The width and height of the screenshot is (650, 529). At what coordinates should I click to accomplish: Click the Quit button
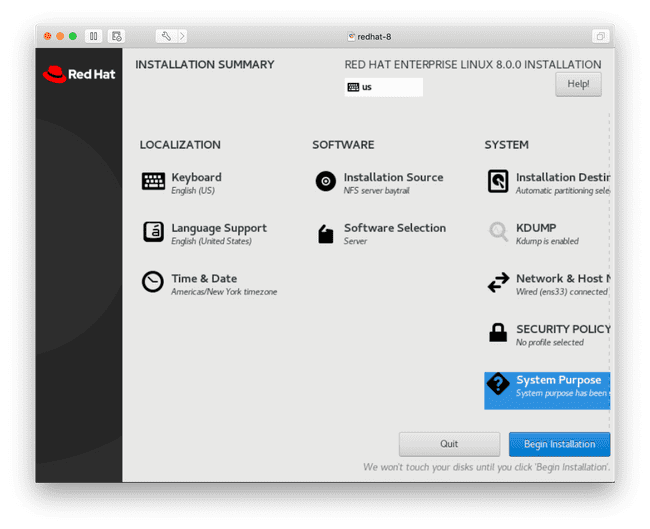(449, 444)
